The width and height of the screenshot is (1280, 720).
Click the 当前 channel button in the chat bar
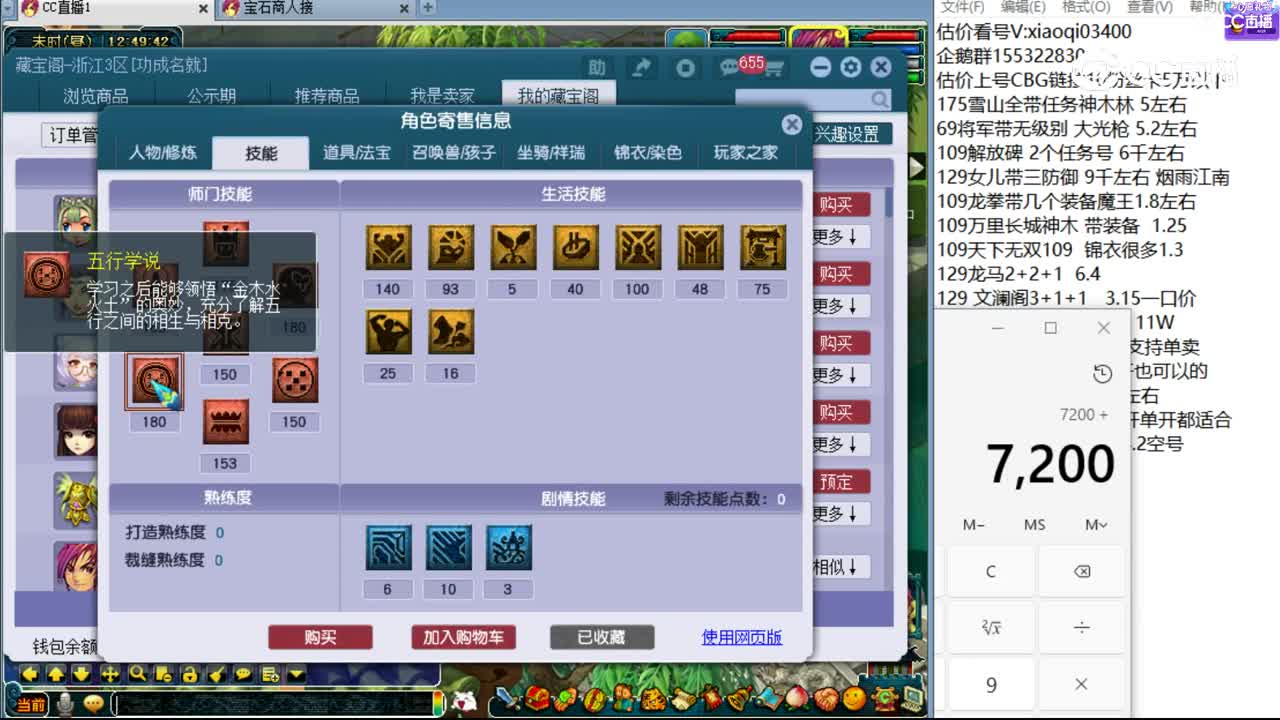(x=31, y=704)
